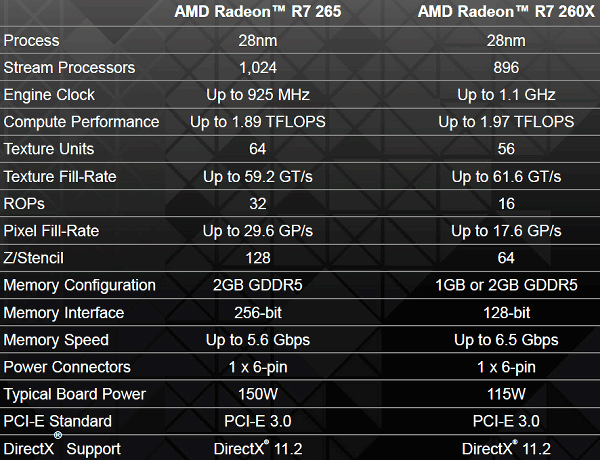Select the Pixel Fill-Rate row label

pos(52,231)
